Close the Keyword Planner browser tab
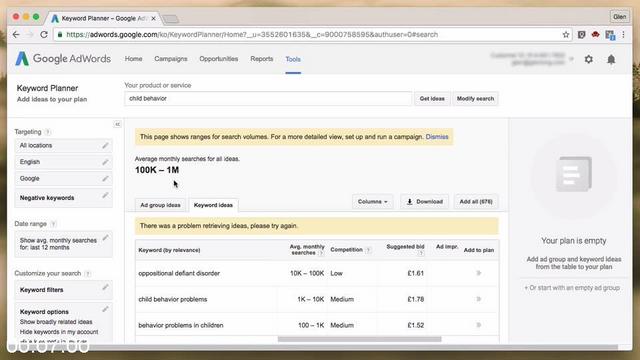Image resolution: width=640 pixels, height=360 pixels. coord(153,18)
